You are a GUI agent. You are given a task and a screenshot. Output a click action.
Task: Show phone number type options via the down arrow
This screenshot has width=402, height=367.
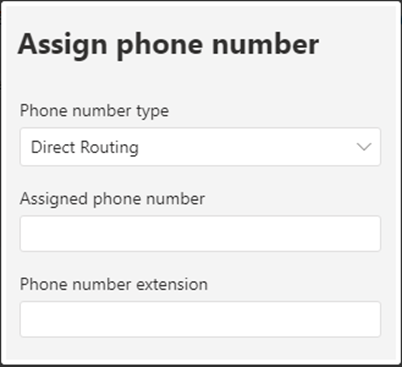click(x=364, y=147)
